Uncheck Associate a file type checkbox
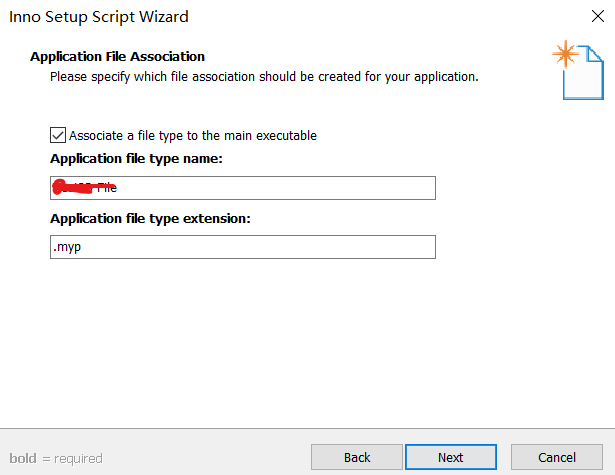The image size is (615, 475). pos(58,135)
